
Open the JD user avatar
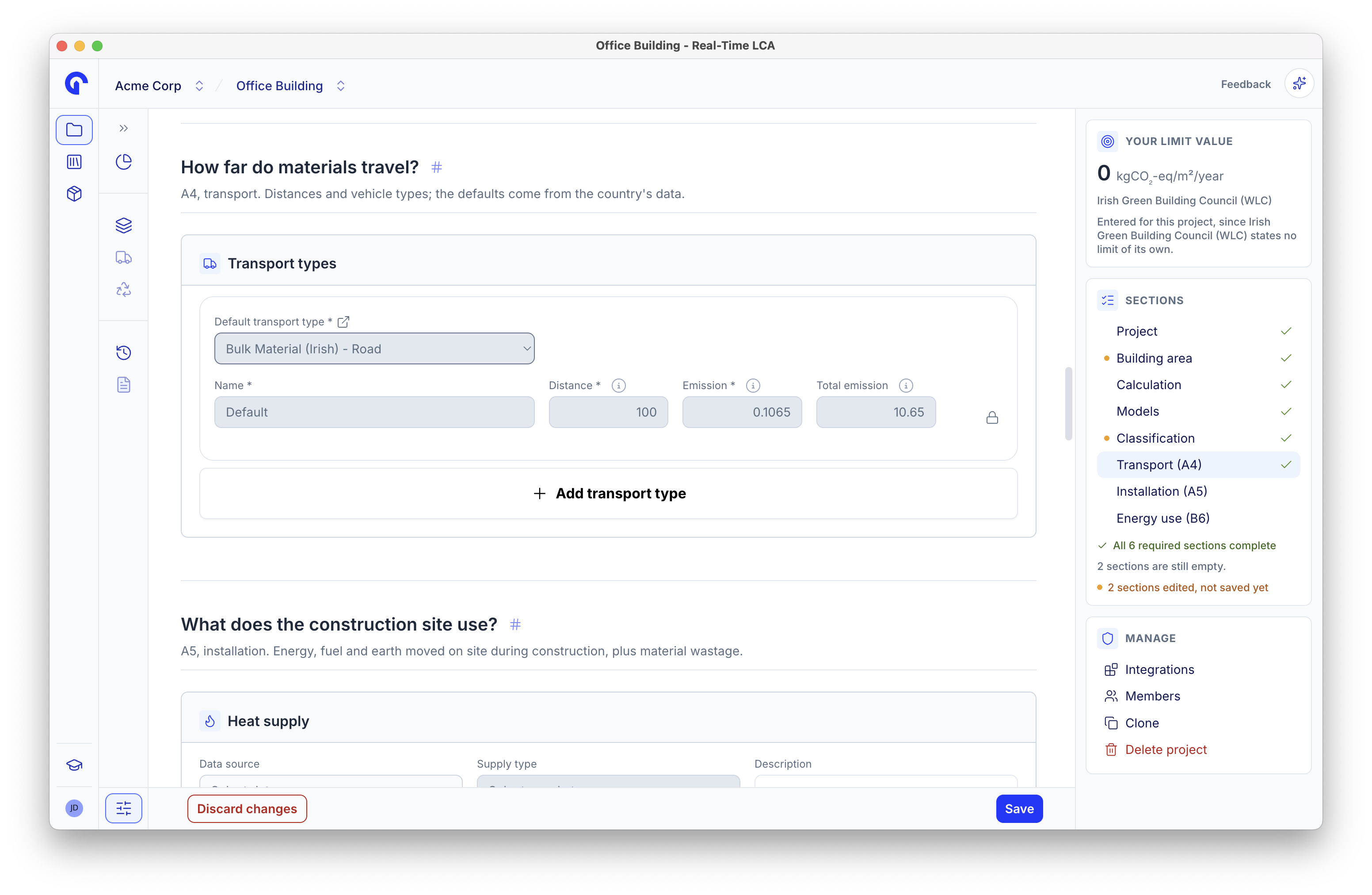(74, 808)
